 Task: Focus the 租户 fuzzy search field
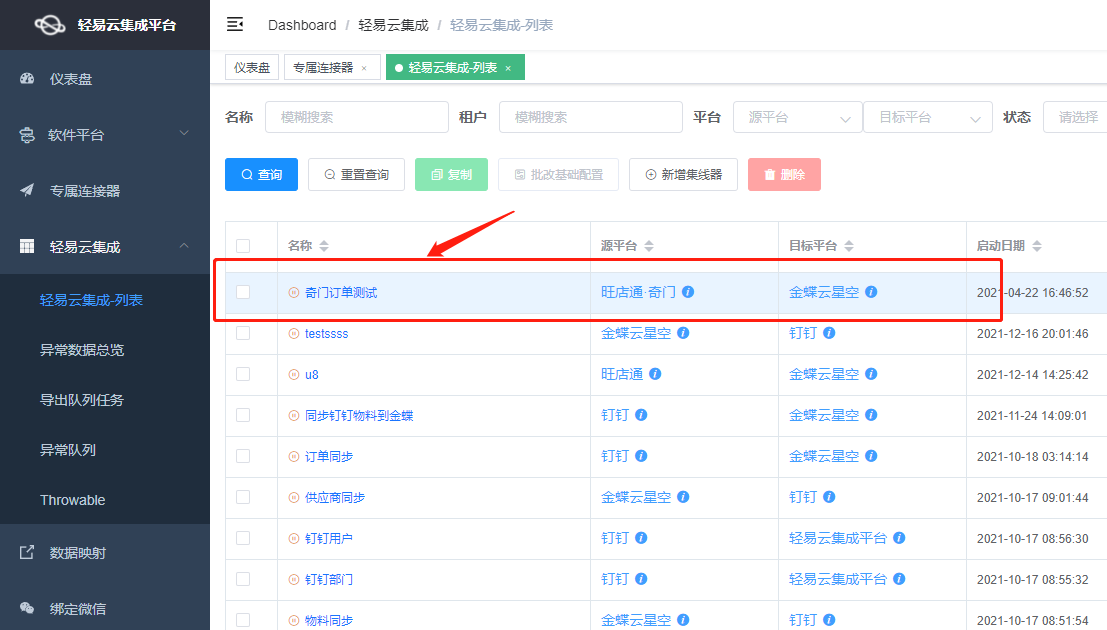[x=591, y=117]
